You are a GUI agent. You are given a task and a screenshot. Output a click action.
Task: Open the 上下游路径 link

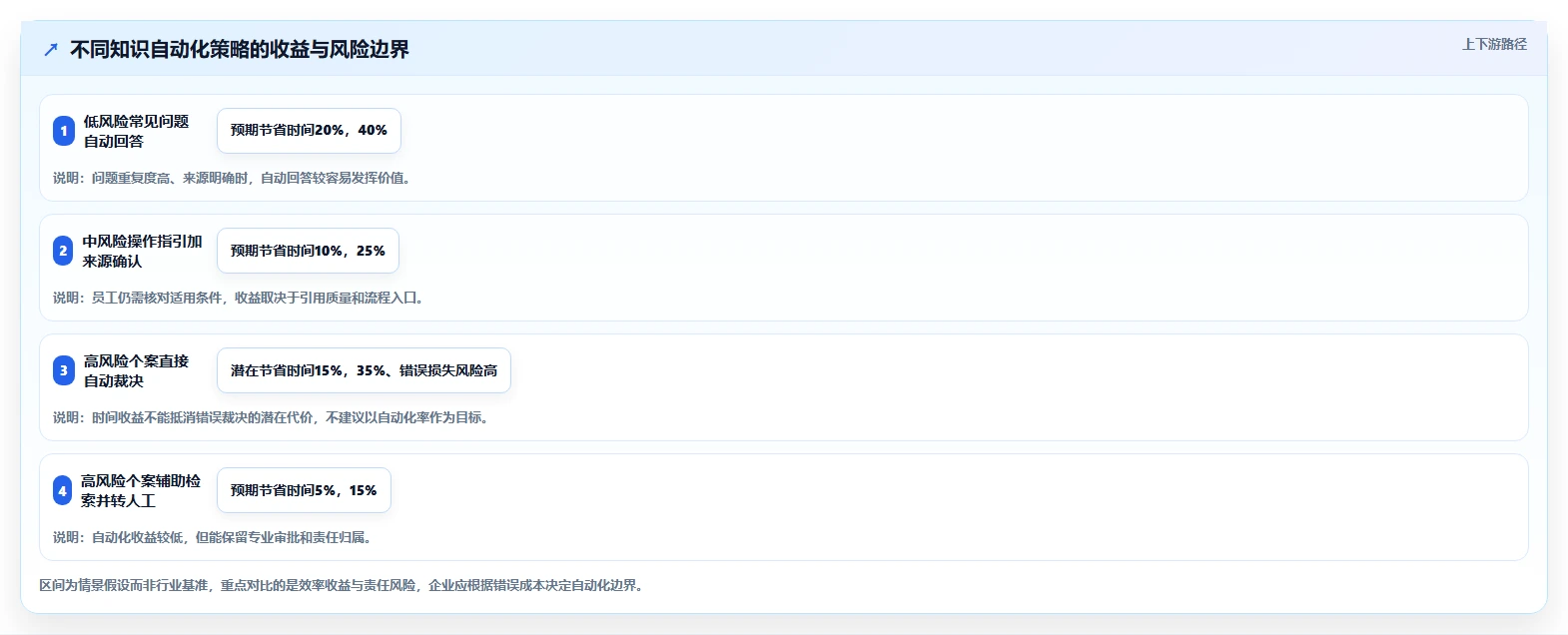(1494, 44)
